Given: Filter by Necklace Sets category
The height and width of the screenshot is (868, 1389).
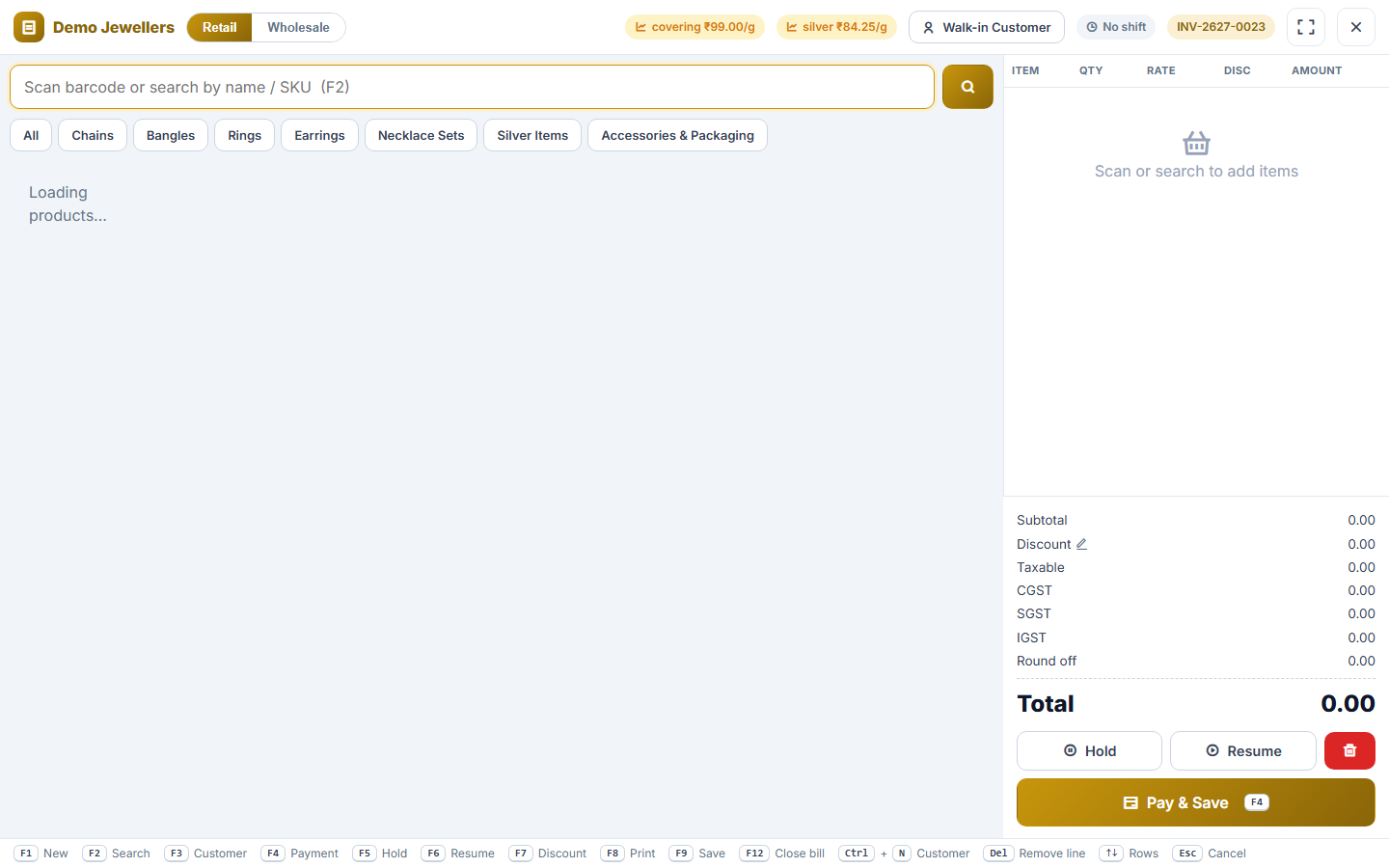Looking at the screenshot, I should point(422,135).
